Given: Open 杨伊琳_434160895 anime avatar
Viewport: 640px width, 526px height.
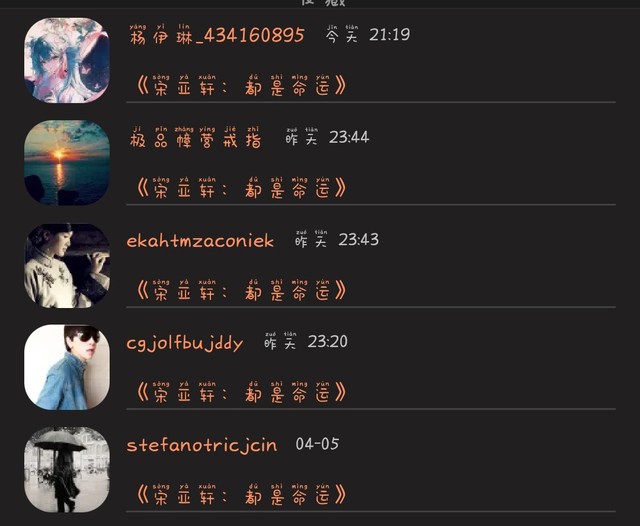Looking at the screenshot, I should (67, 60).
